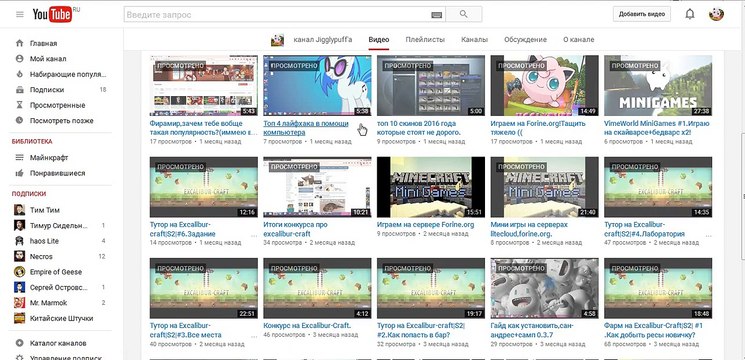Click the Посмотреть позже clock icon
Screen dimensions: 745x360
coord(19,121)
